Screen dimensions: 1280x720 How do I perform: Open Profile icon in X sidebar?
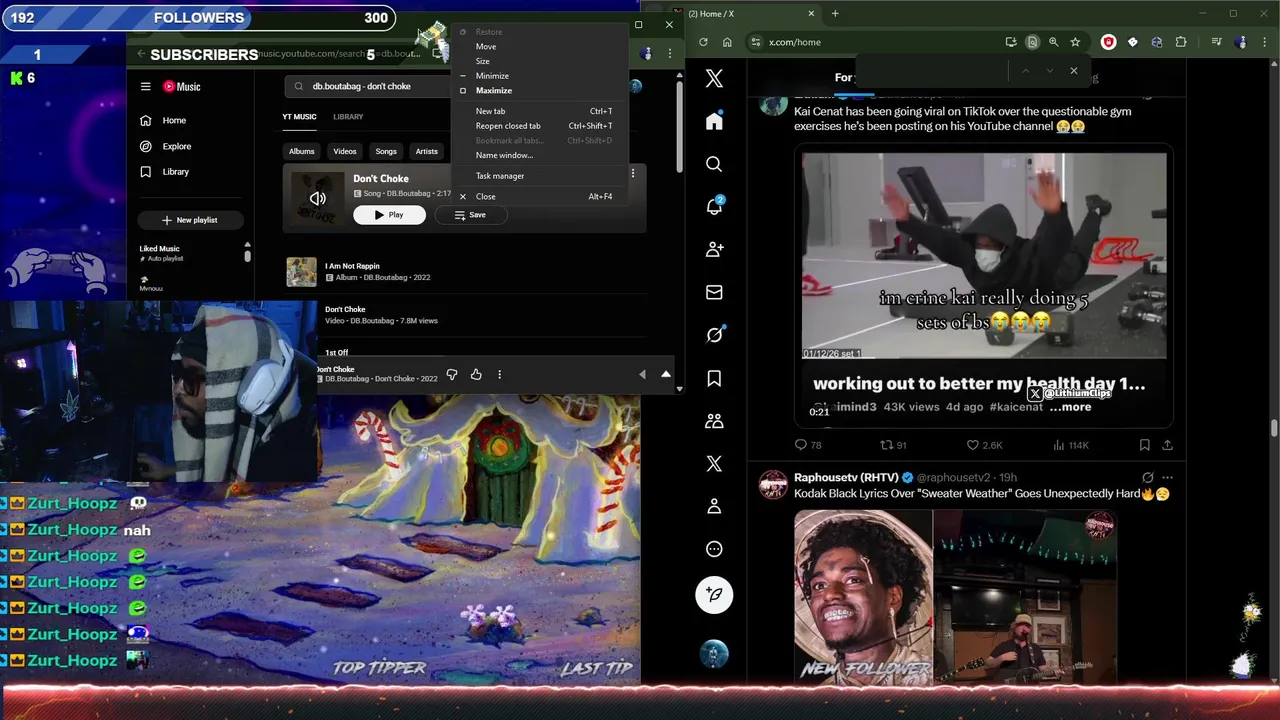714,506
